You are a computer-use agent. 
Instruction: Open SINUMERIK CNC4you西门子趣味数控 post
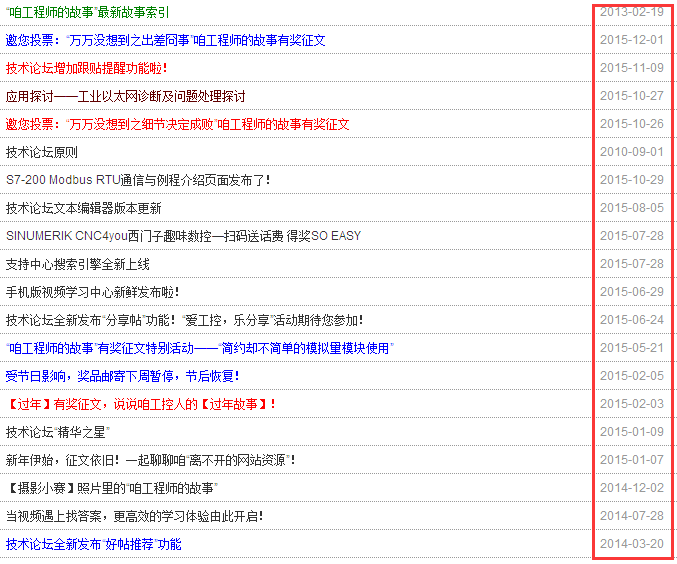pos(183,236)
